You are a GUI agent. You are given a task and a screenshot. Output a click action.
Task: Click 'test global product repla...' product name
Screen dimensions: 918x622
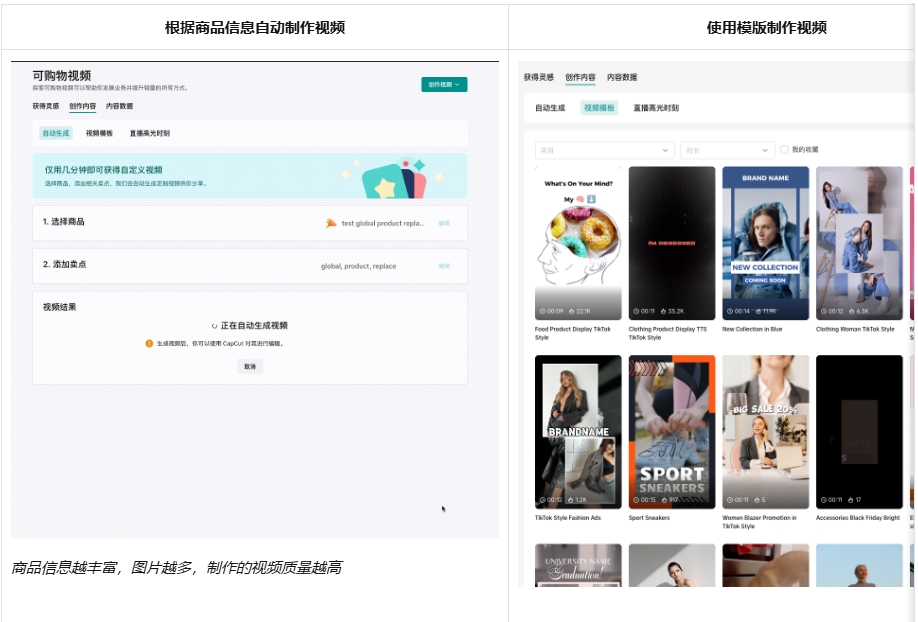[x=382, y=223]
